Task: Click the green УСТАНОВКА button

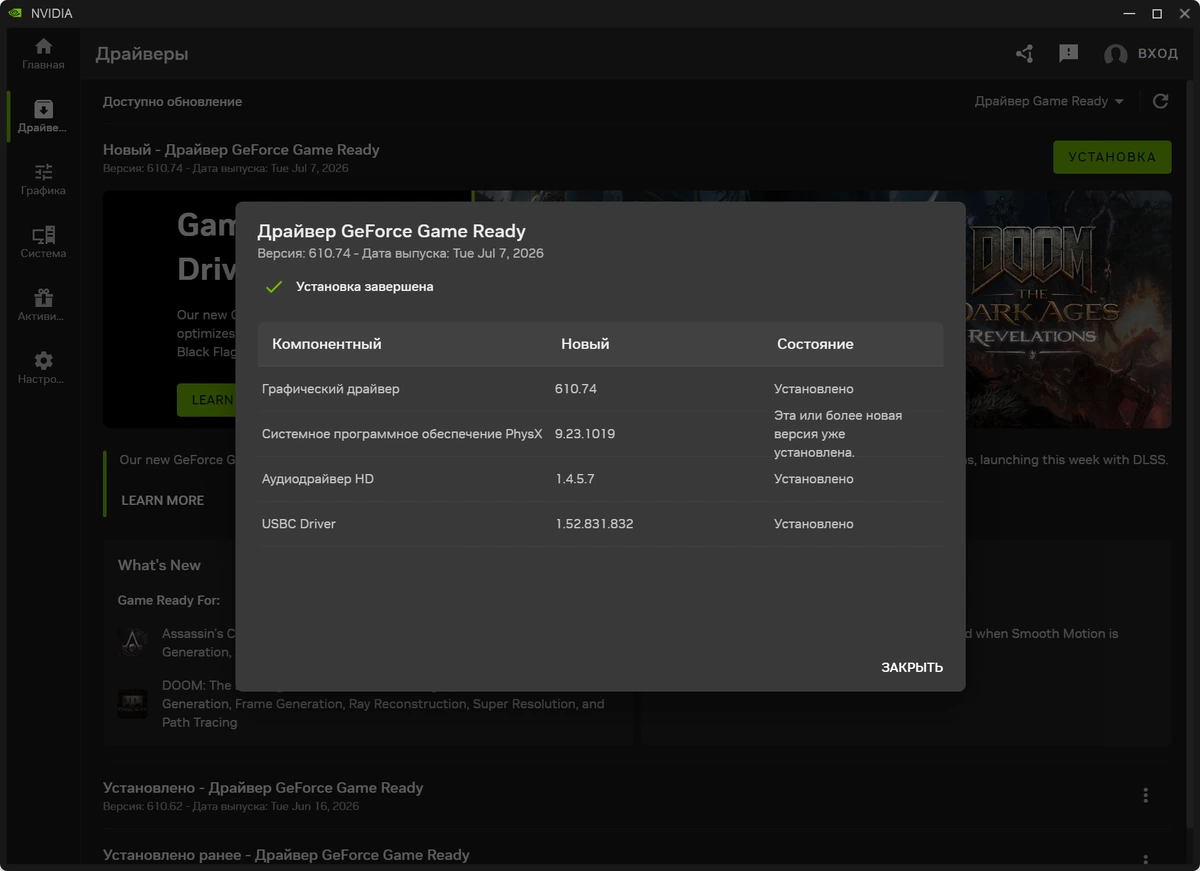Action: (1112, 157)
